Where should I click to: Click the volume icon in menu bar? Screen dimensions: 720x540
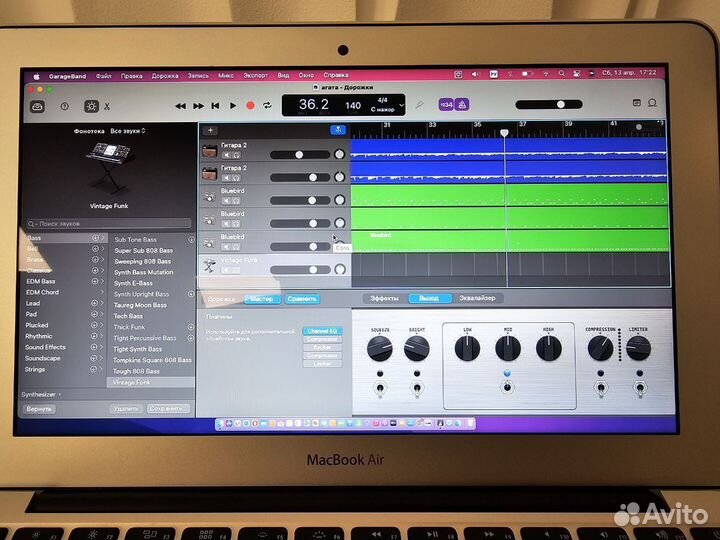click(x=475, y=74)
